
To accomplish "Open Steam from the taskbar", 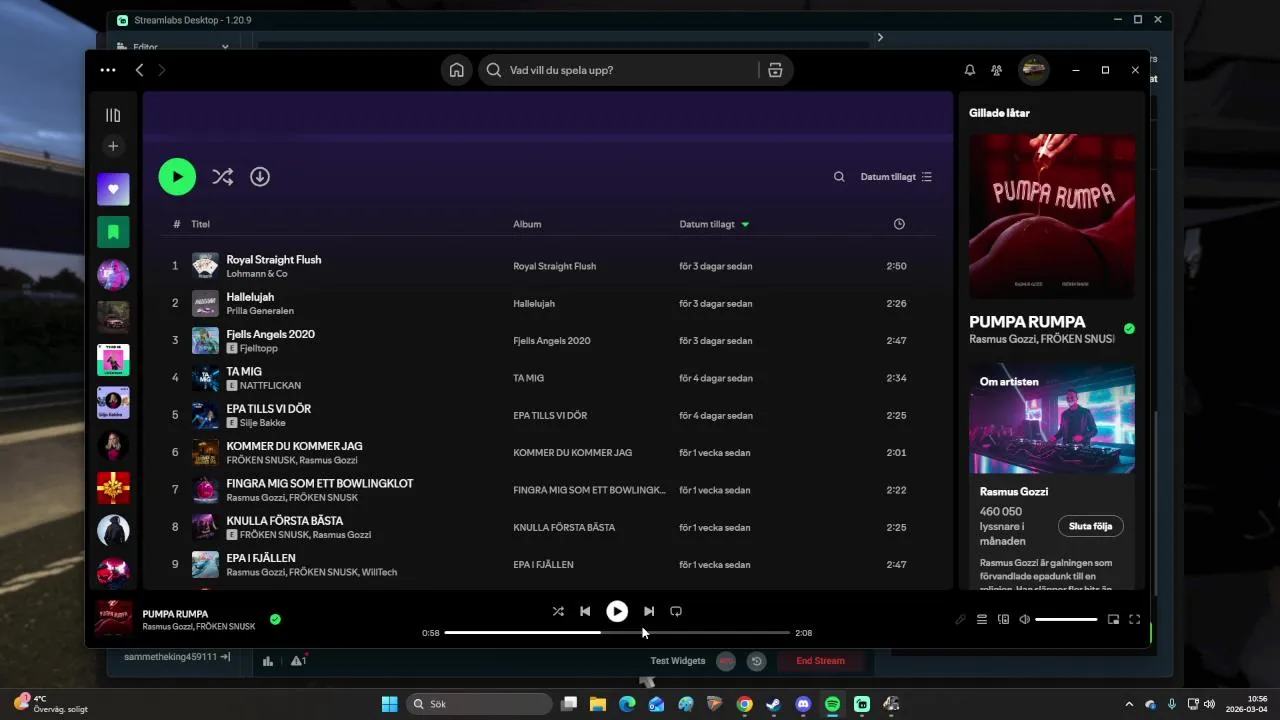I will (774, 704).
